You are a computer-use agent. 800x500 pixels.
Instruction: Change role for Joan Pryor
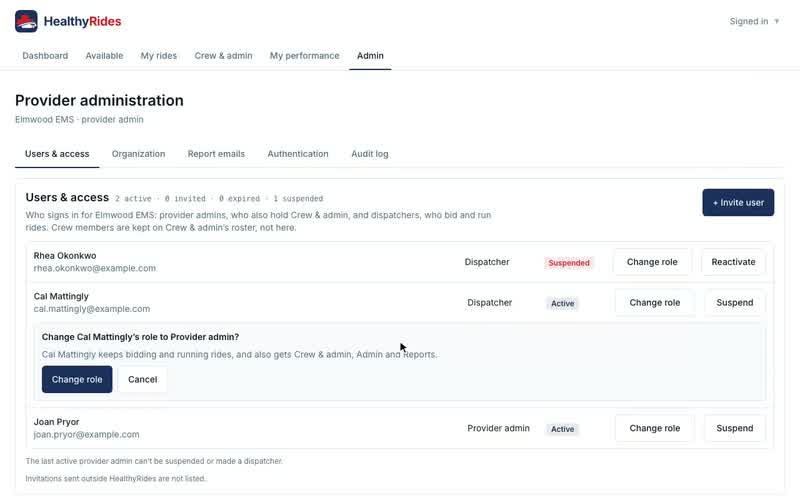655,428
